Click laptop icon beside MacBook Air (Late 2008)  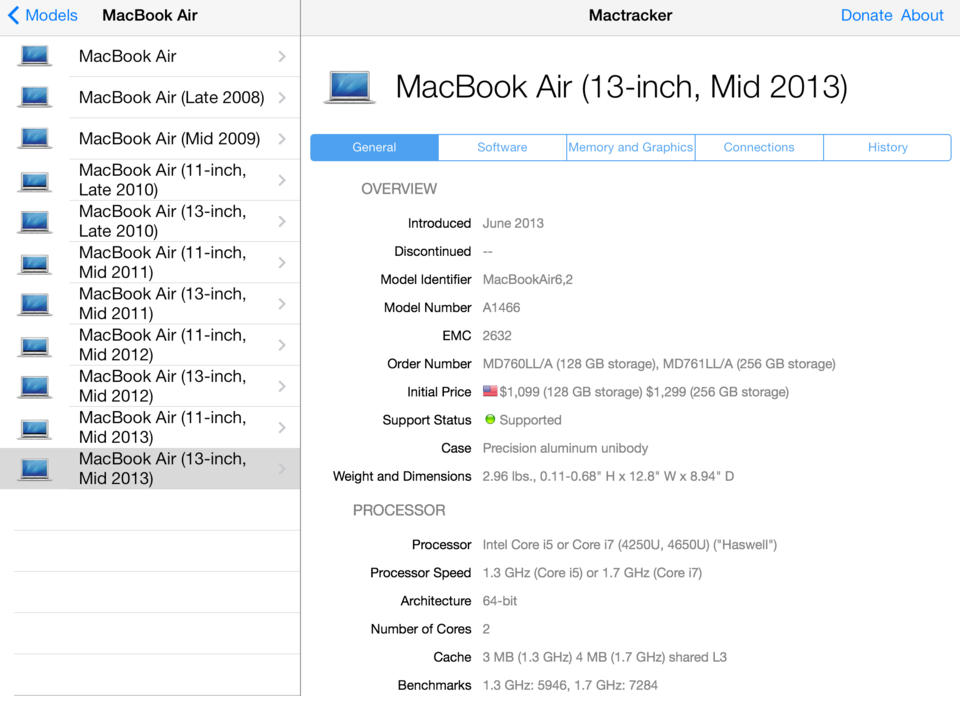pos(35,97)
